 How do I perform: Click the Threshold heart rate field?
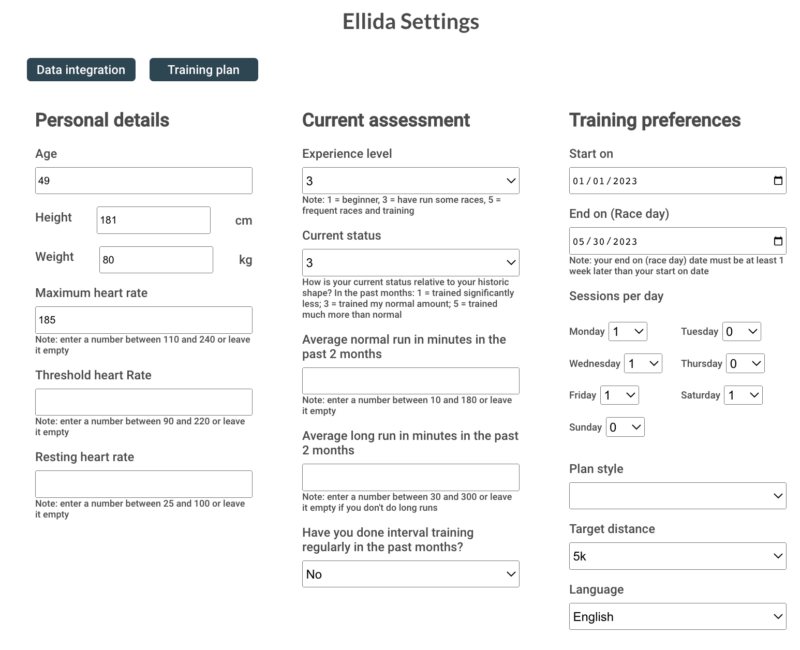click(143, 402)
